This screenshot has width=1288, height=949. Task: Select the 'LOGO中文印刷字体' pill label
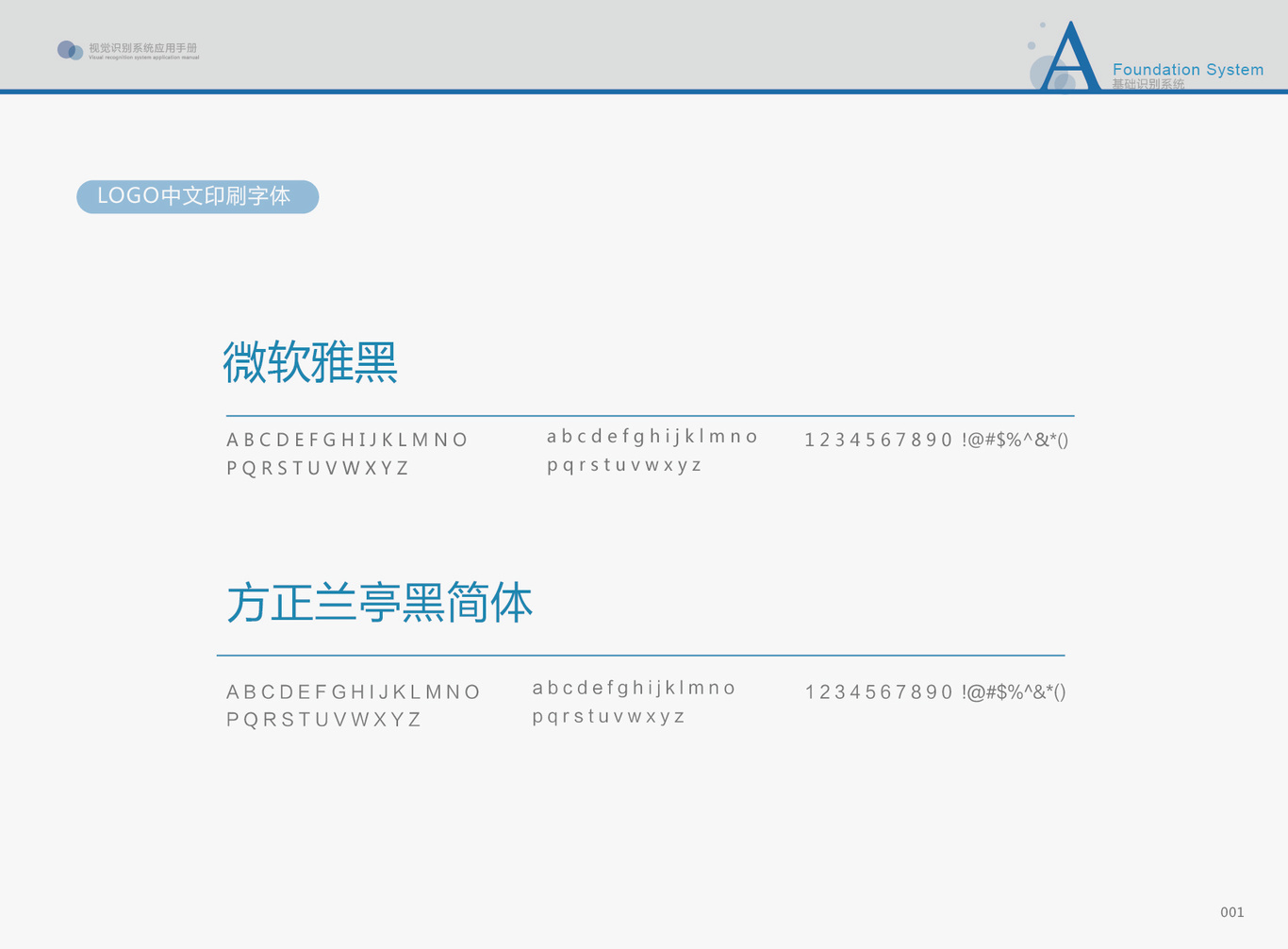click(x=197, y=196)
